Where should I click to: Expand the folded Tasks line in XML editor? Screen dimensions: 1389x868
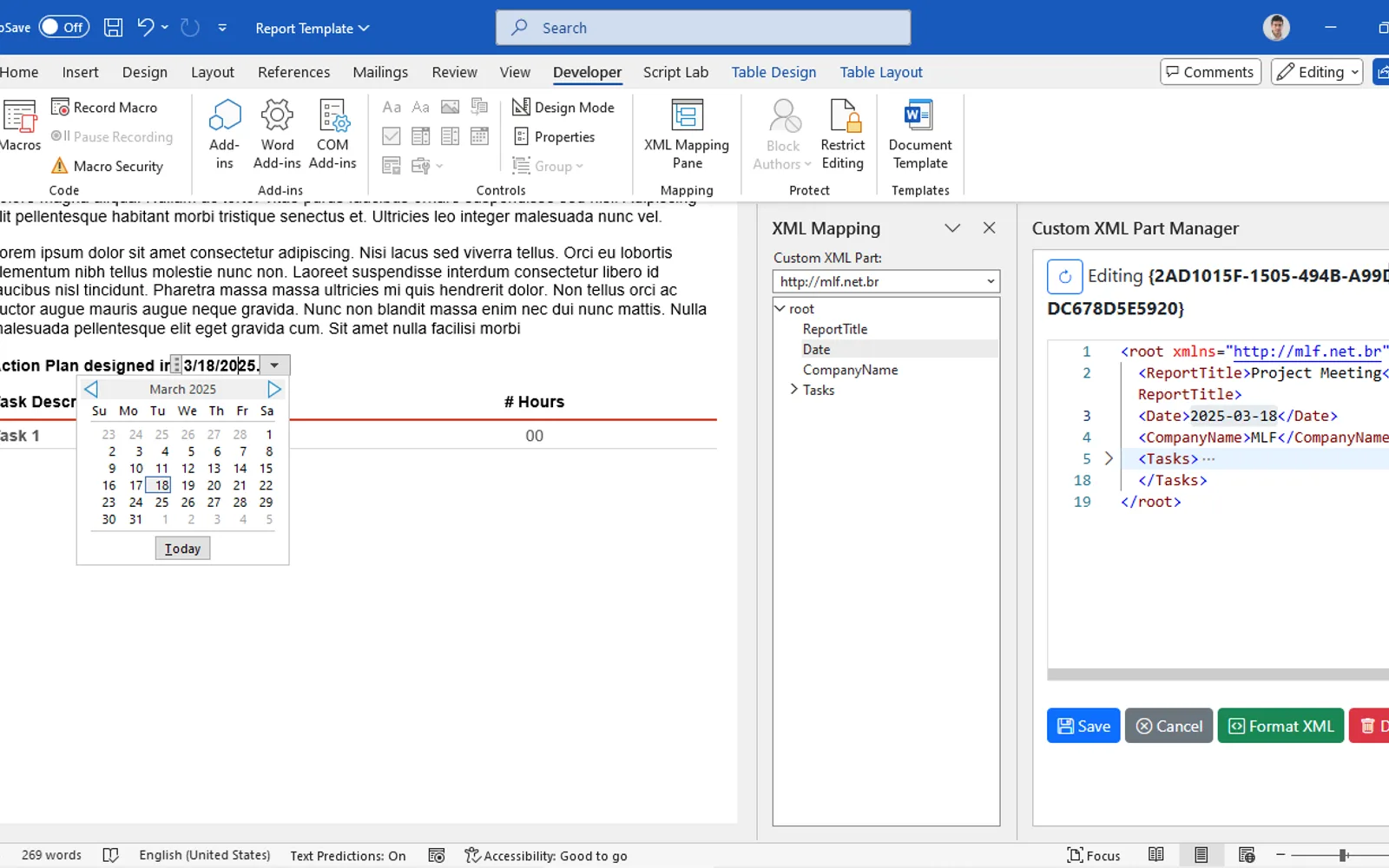(x=1109, y=458)
